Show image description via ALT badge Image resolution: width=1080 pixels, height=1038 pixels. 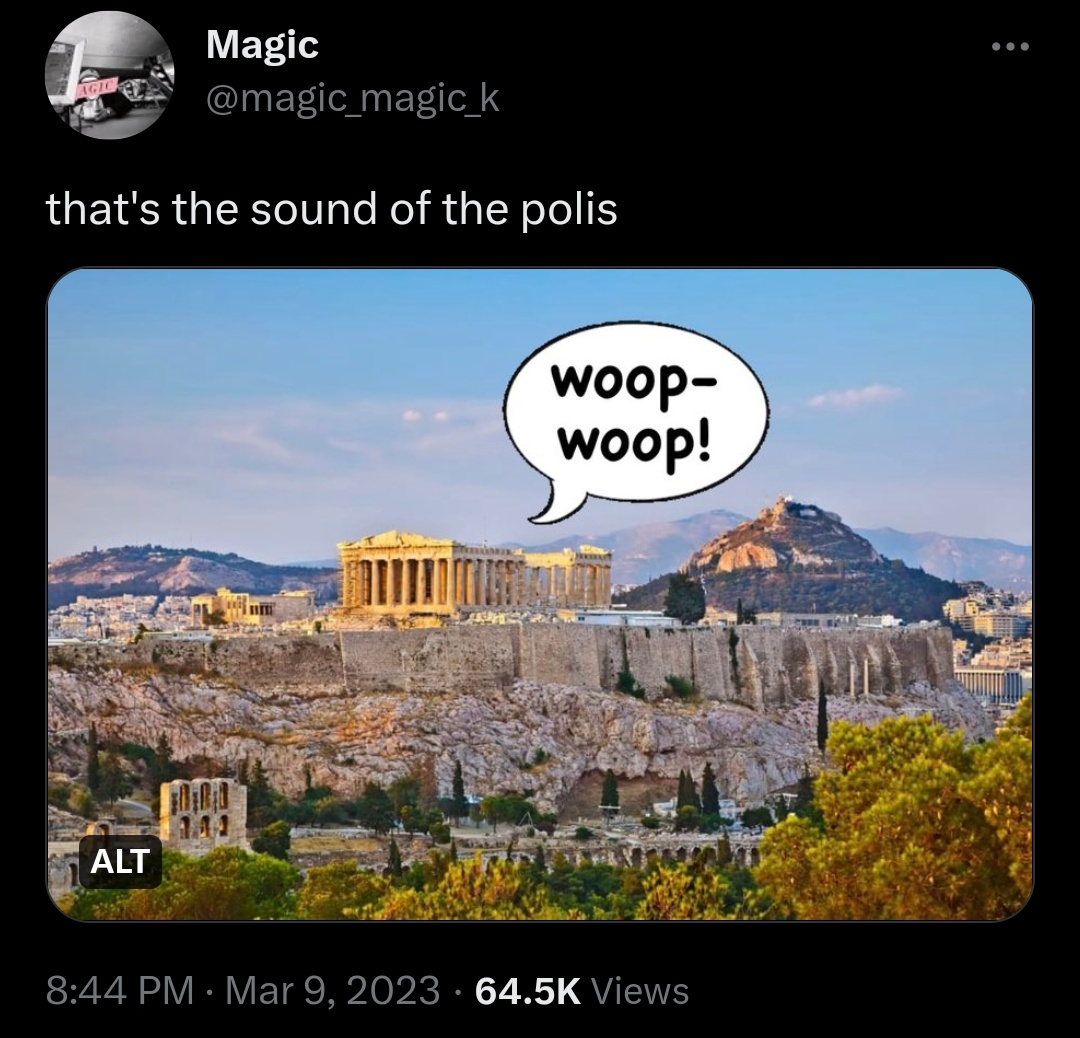coord(121,861)
